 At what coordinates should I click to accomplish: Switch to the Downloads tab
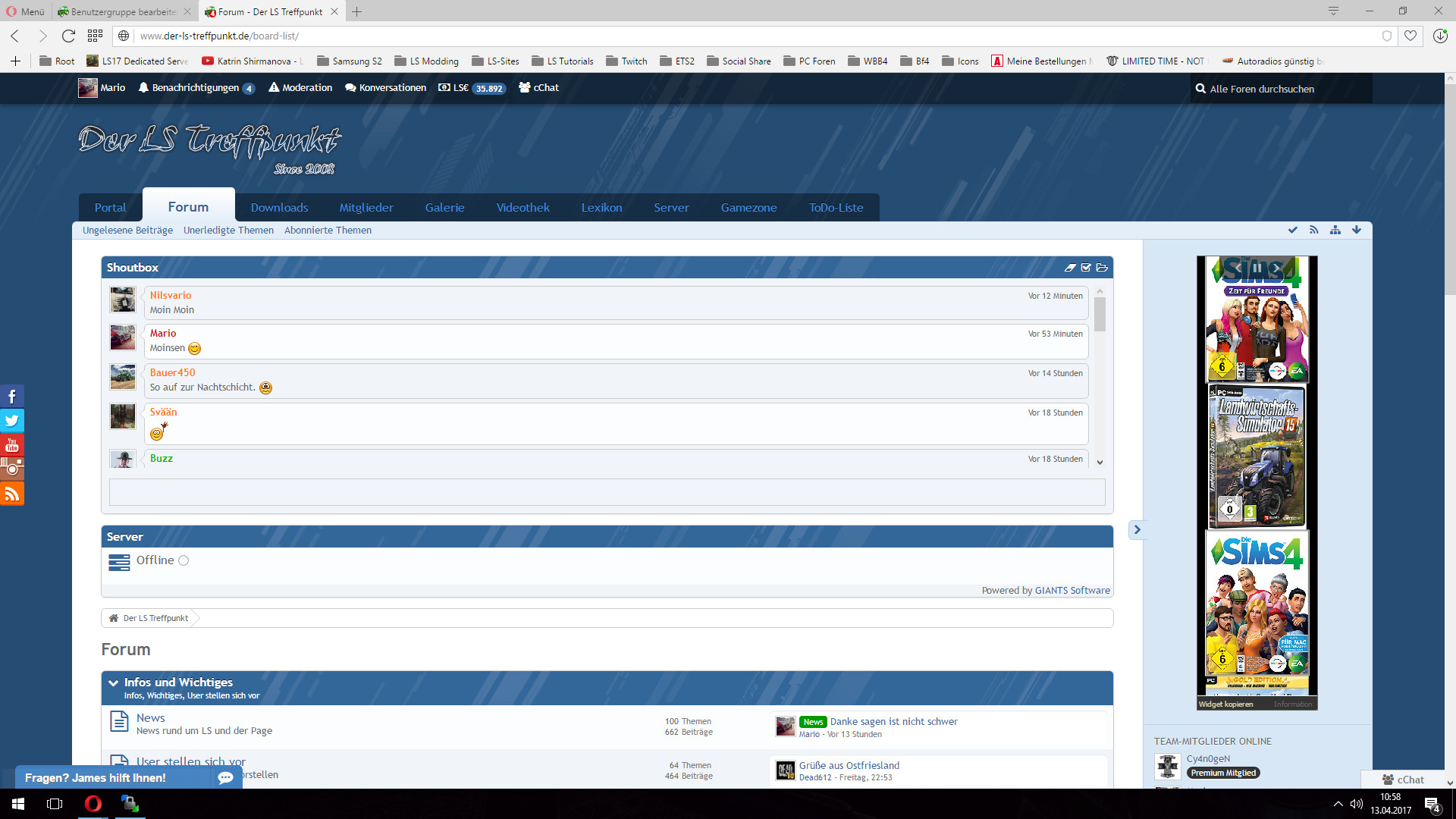tap(279, 207)
